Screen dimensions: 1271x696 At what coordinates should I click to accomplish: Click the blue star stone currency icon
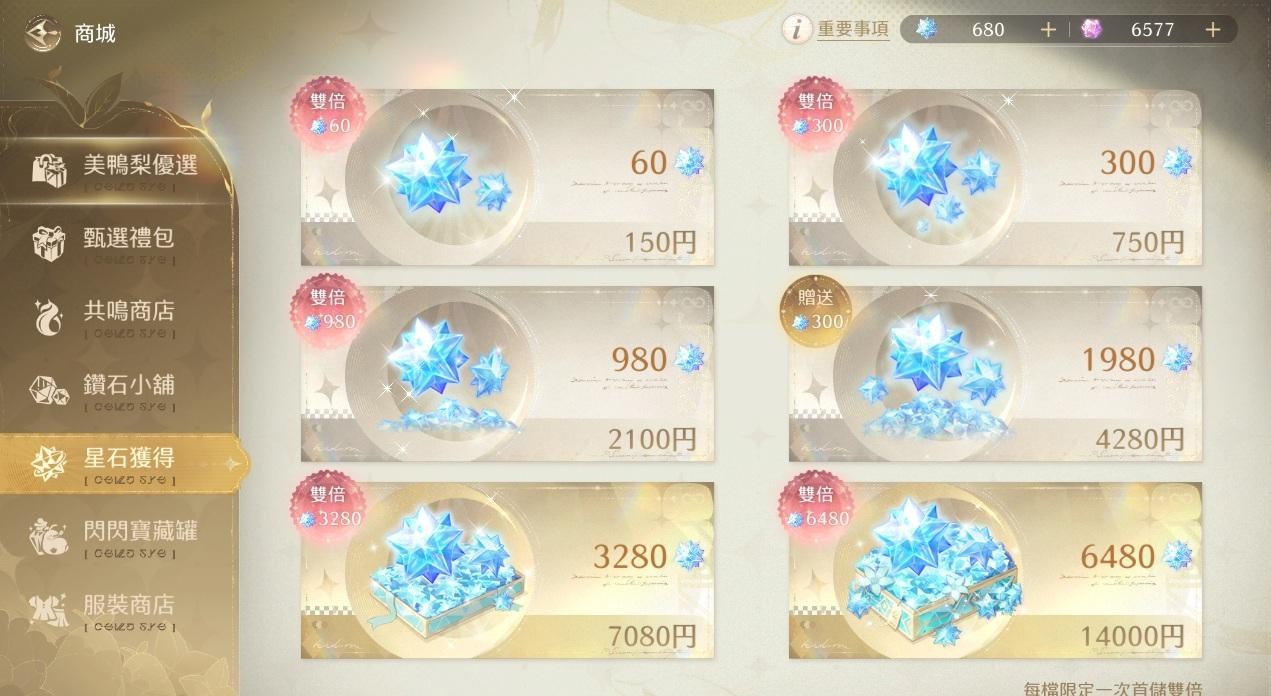point(927,30)
